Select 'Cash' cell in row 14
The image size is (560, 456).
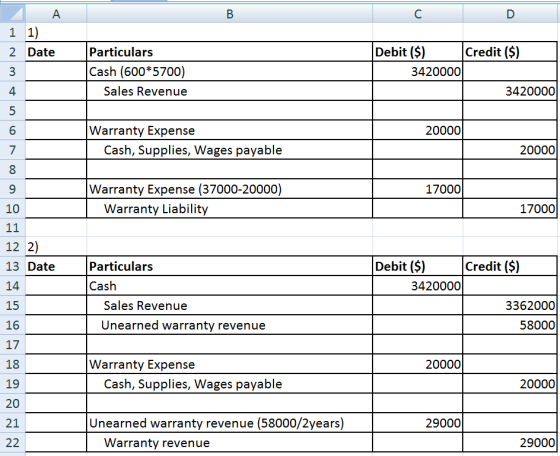click(230, 286)
